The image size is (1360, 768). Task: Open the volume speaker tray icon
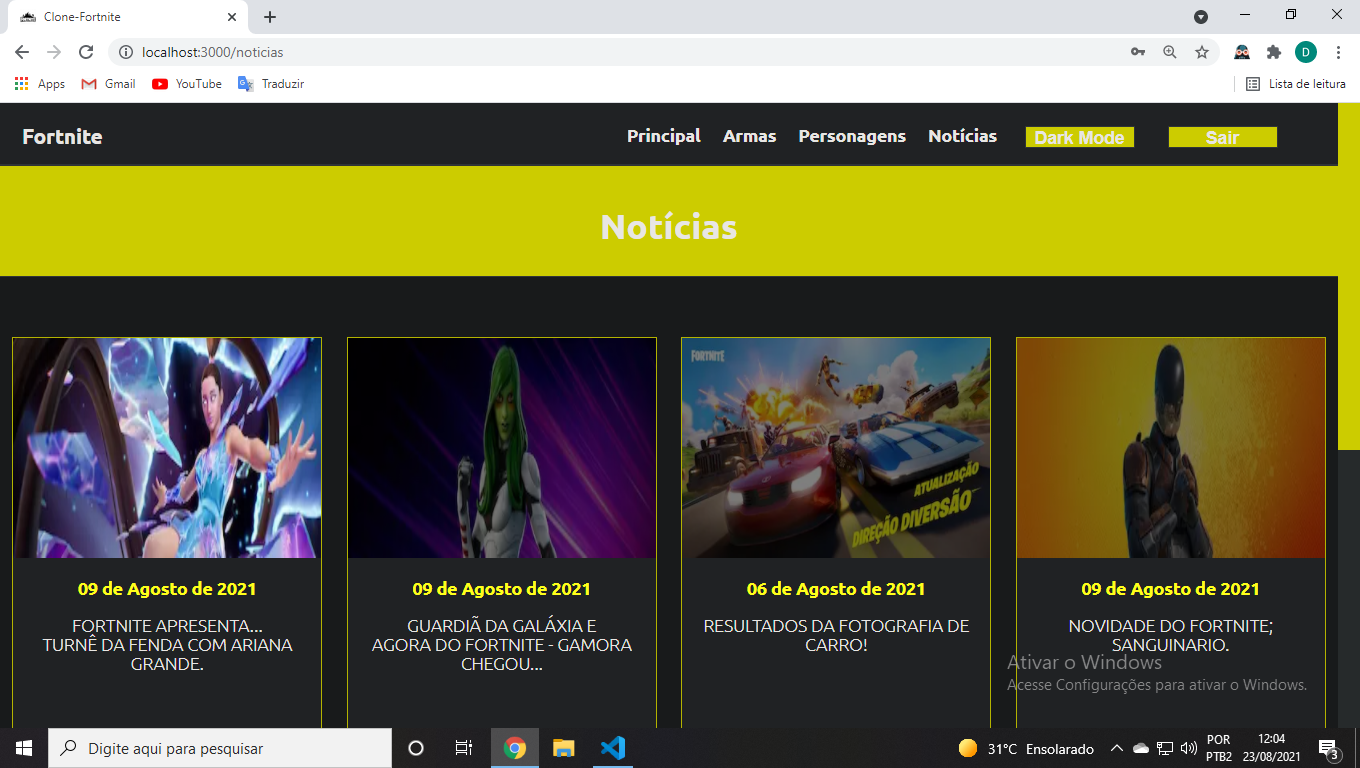click(x=1189, y=748)
